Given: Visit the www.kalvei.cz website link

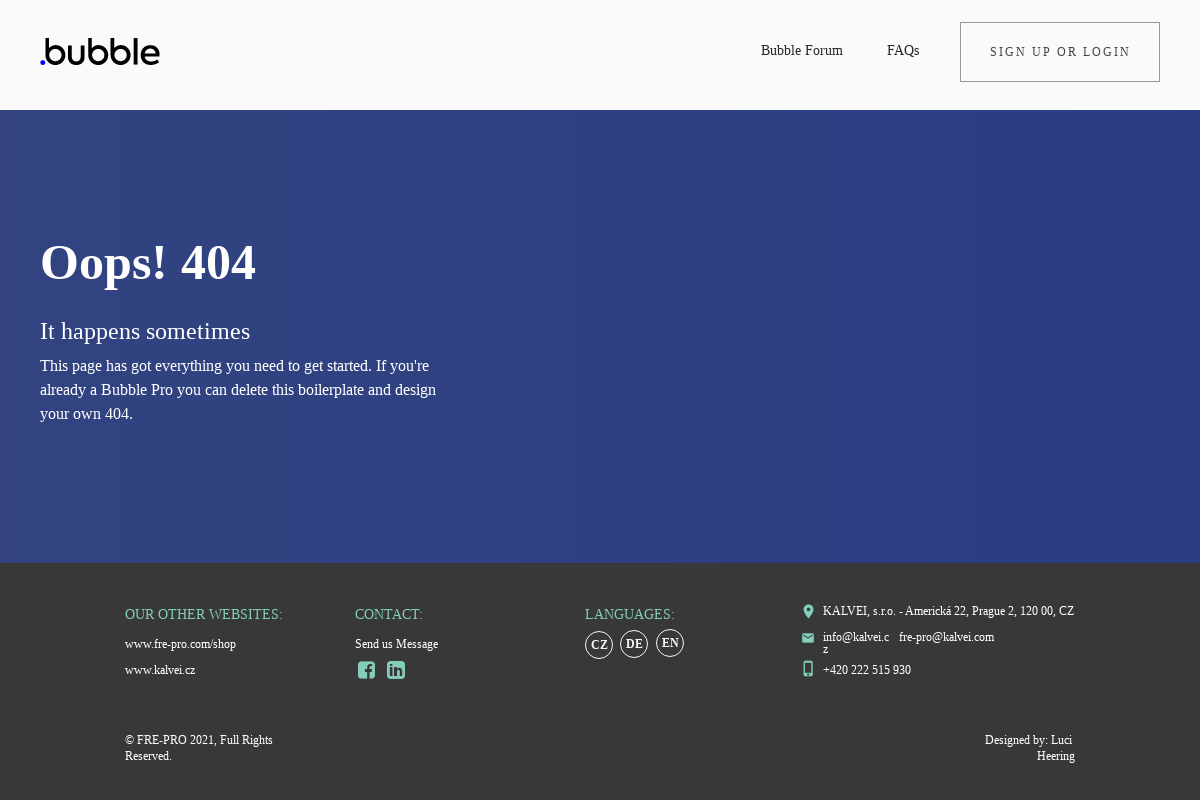Looking at the screenshot, I should pyautogui.click(x=160, y=670).
